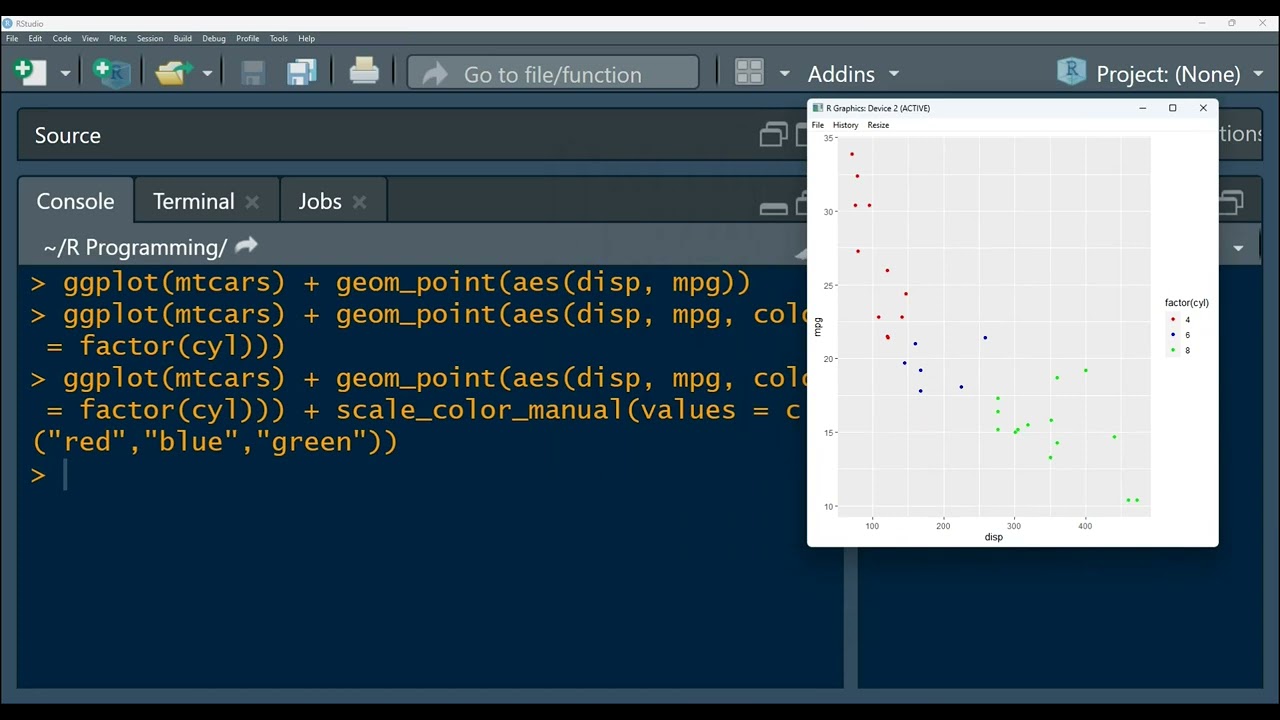
Task: Create a new file with the plus icon
Action: coord(30,72)
